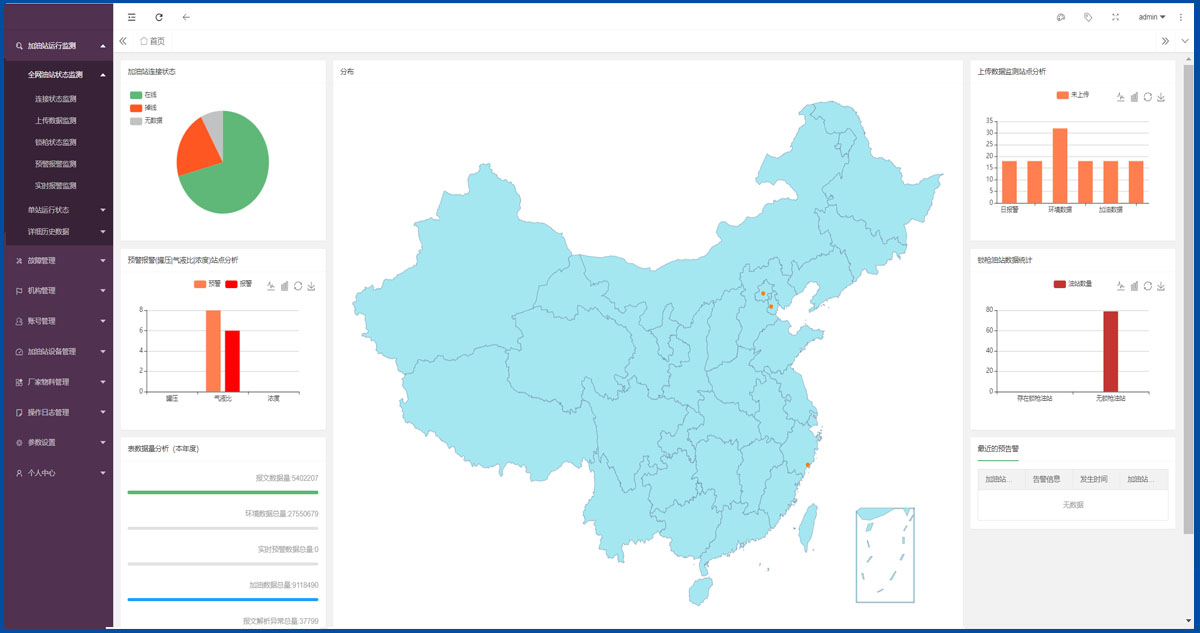The height and width of the screenshot is (633, 1200).
Task: Switch upload data chart to line view
Action: [x=1121, y=97]
